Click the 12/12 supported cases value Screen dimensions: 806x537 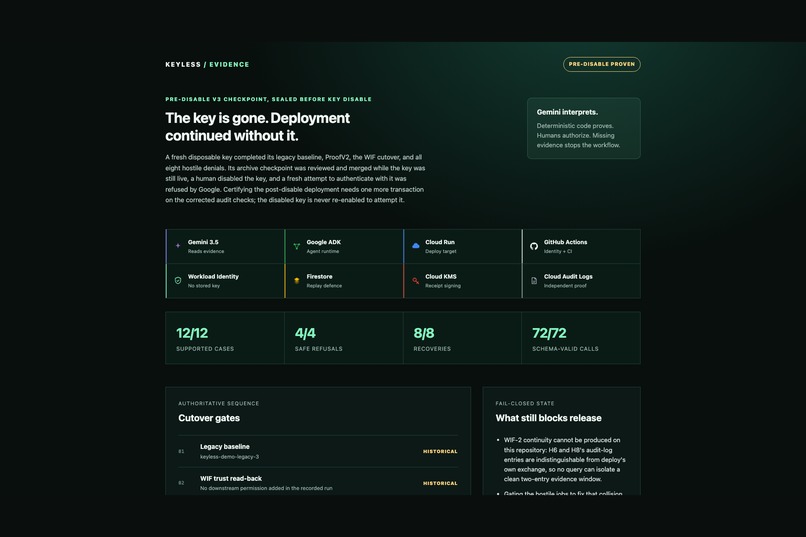(192, 333)
